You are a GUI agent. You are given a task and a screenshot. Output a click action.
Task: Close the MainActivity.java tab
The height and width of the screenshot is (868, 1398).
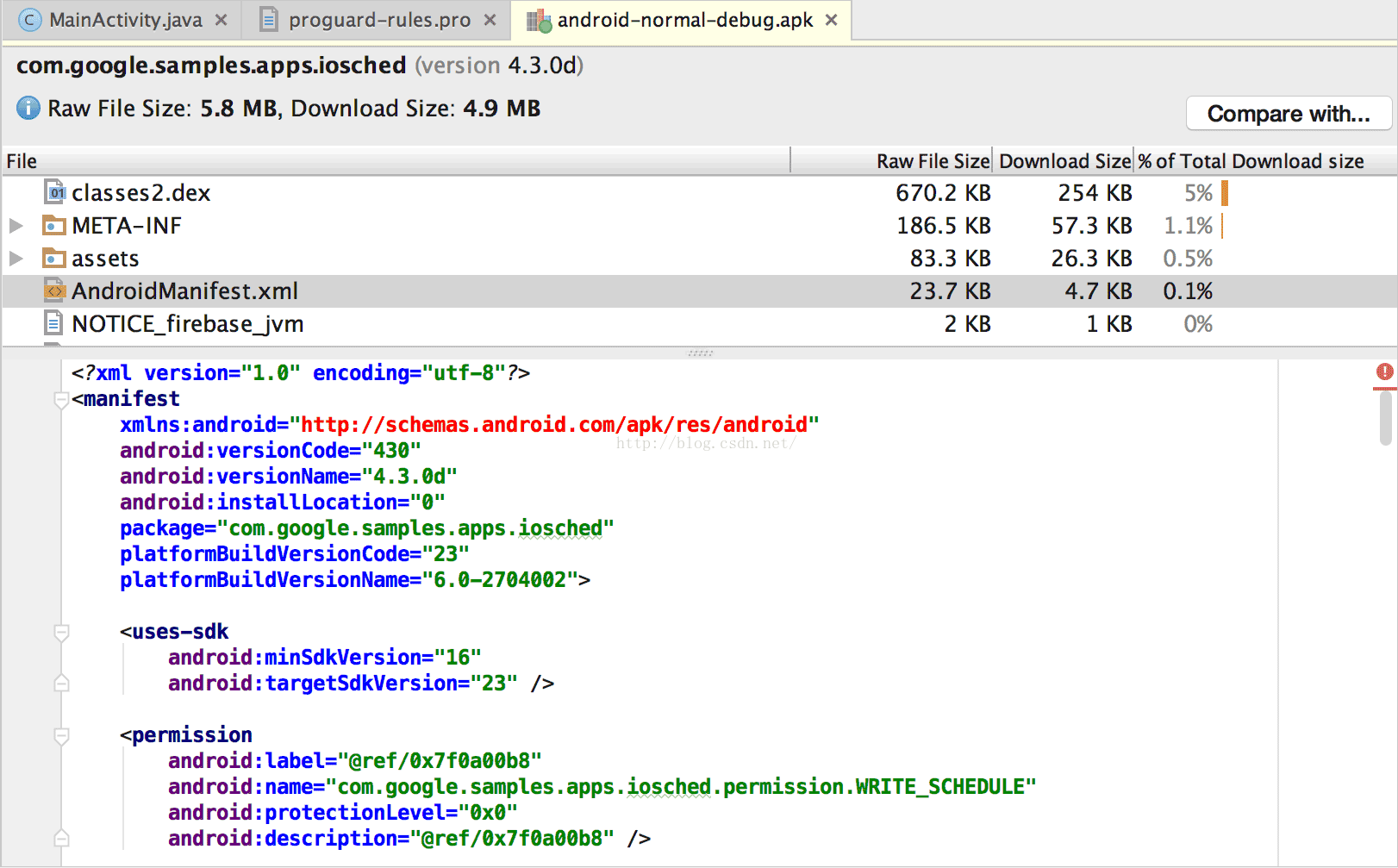pos(222,20)
